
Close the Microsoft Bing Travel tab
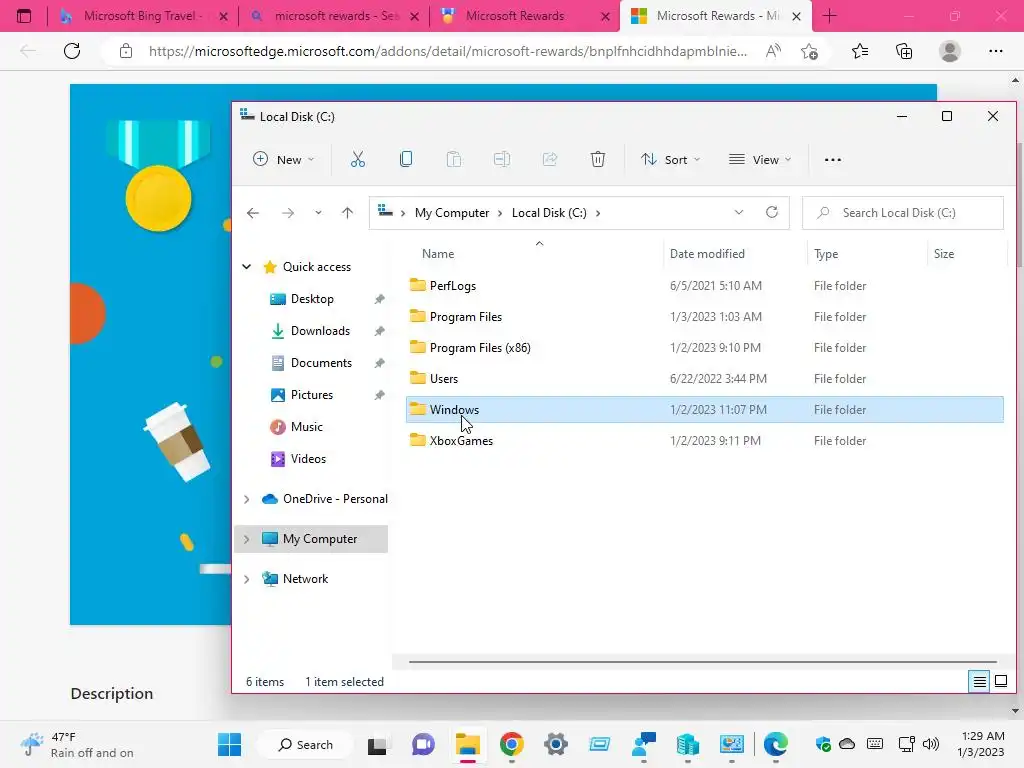pos(223,16)
